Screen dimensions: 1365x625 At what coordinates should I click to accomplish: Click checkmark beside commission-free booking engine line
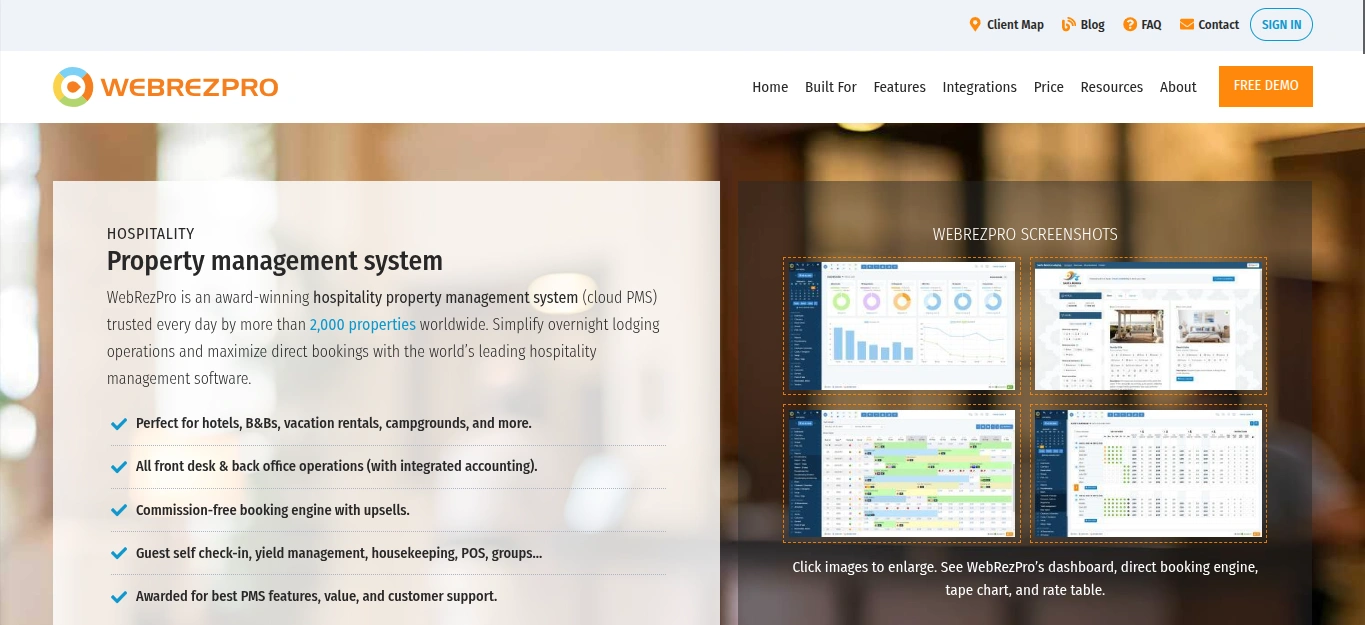click(119, 511)
